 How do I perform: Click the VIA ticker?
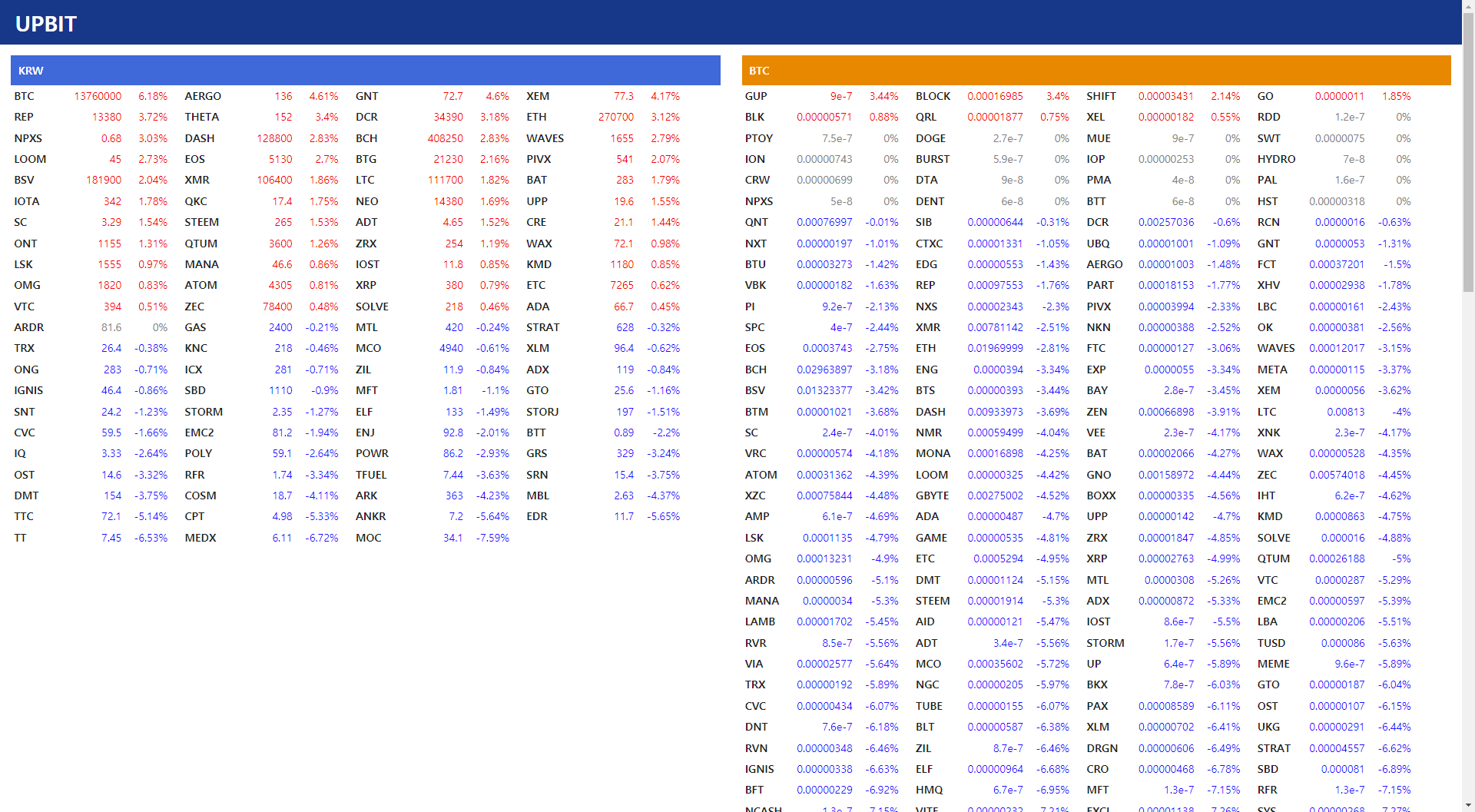754,664
